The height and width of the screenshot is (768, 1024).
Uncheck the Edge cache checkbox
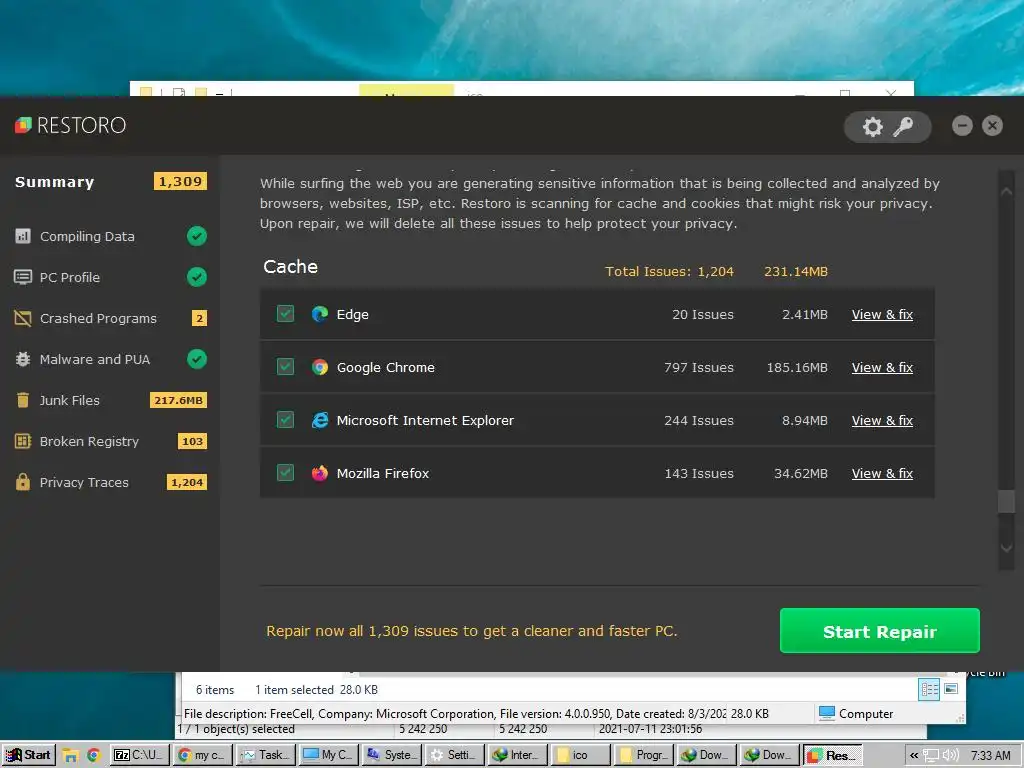[285, 313]
